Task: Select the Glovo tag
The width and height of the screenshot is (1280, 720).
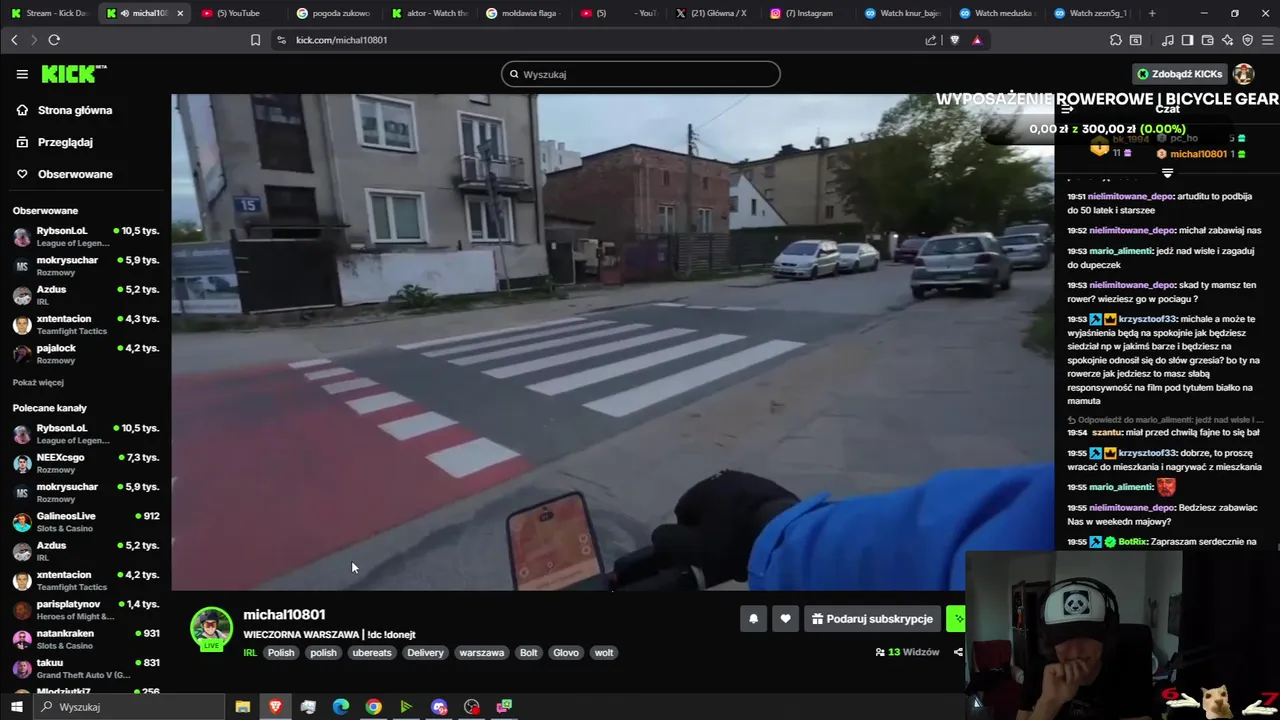Action: [566, 653]
